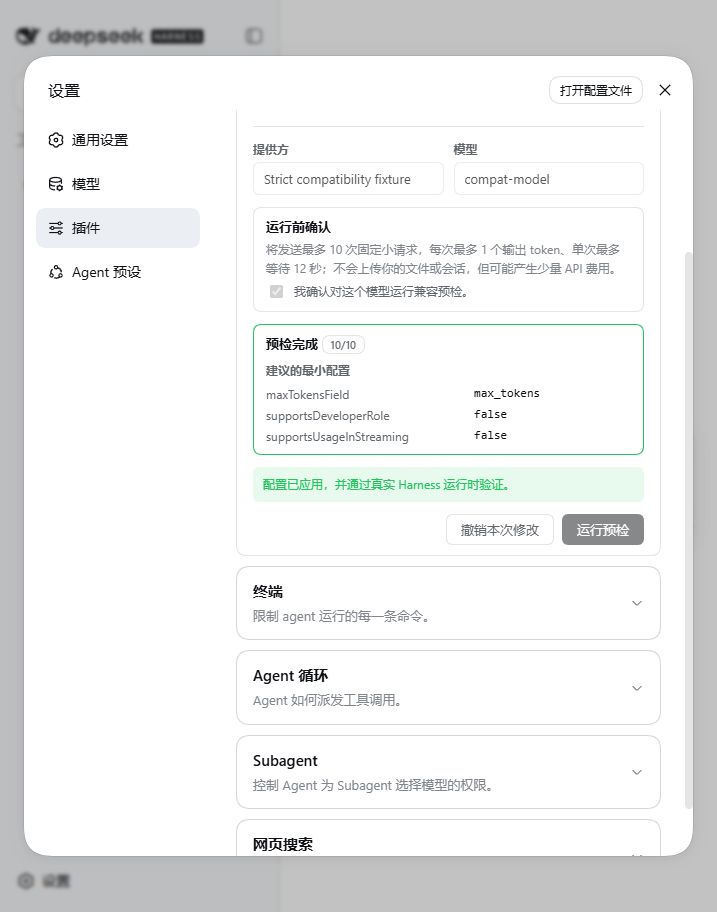
Task: Click the 控制 Agent 为 Subagent 选择模型的权限 description
Action: [373, 785]
